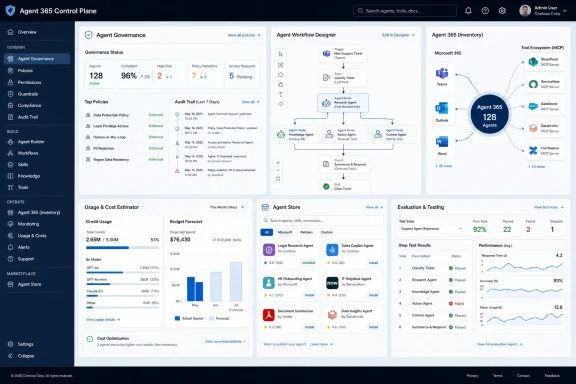Select the SharePoint MCP Server icon

[533, 62]
